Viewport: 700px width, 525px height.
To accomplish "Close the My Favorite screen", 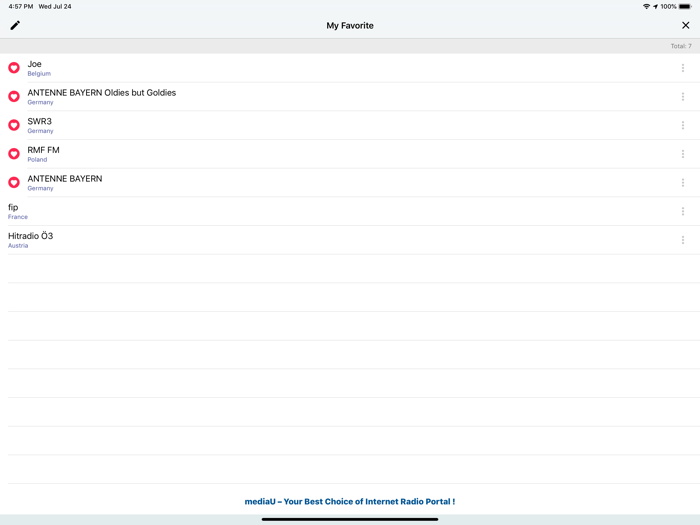I will (686, 25).
